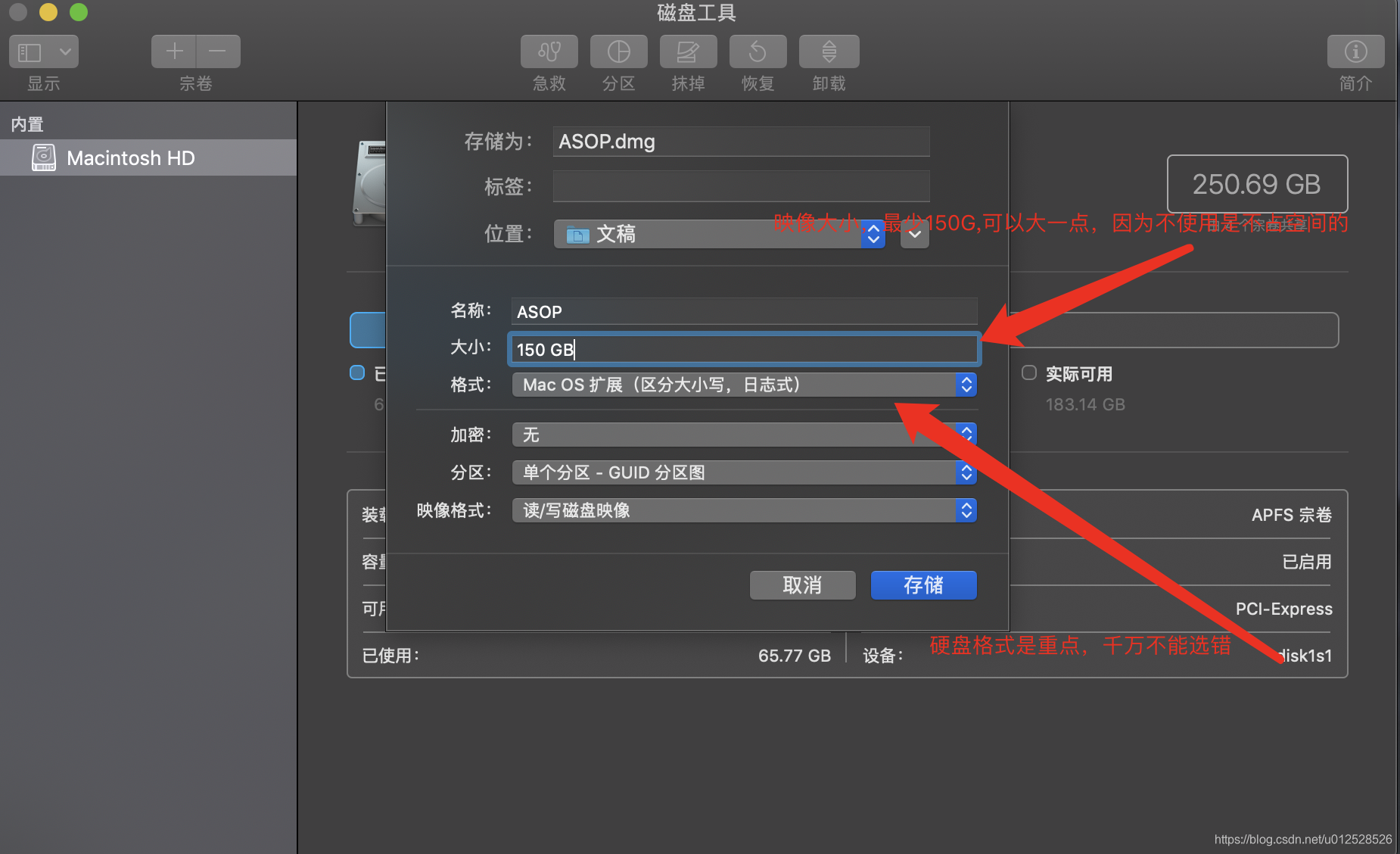1400x854 pixels.
Task: Click the 磁盘工具 window title
Action: (697, 12)
